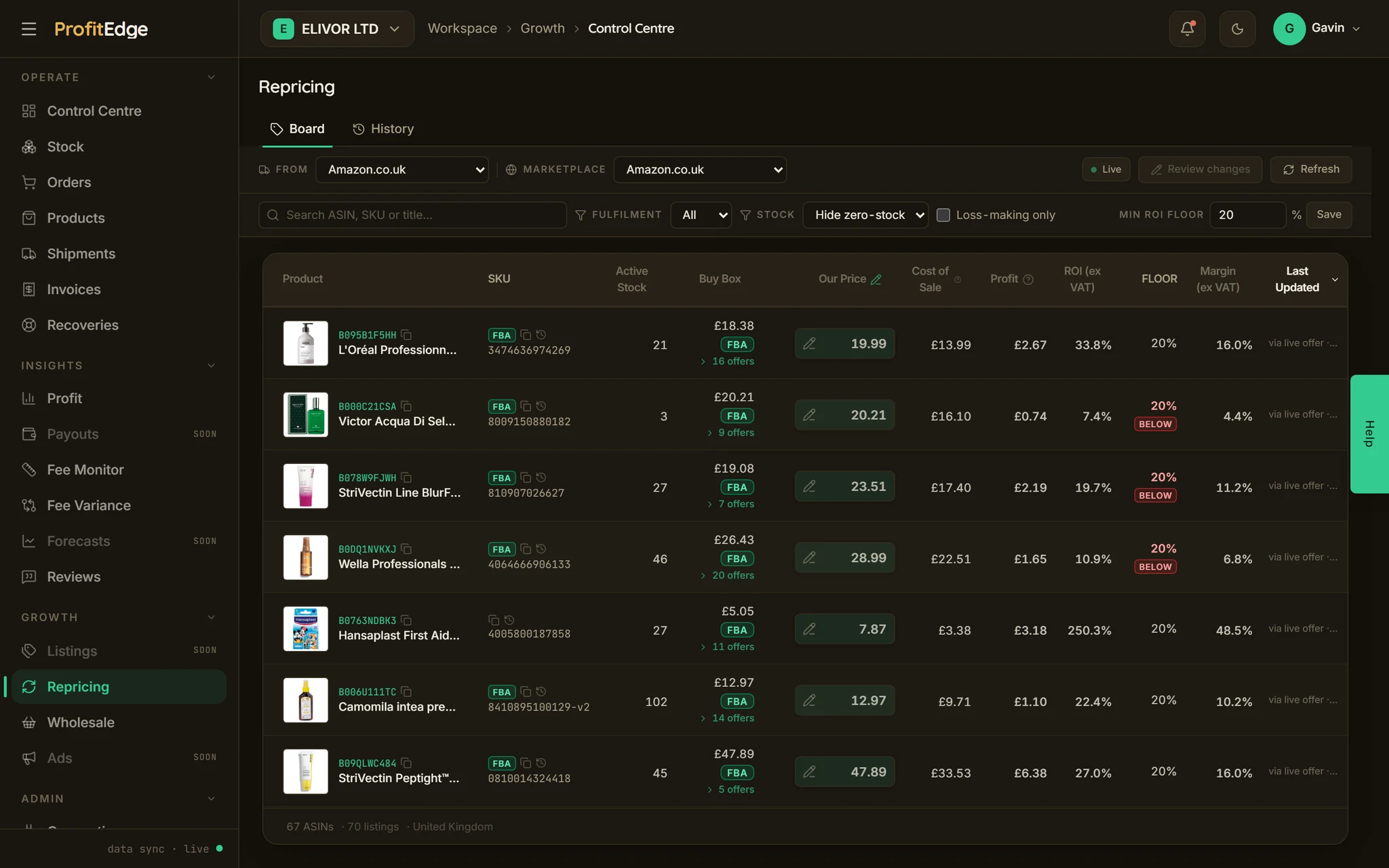1389x868 pixels.
Task: Copy ASIN B0763NDBK3 icon
Action: point(406,620)
